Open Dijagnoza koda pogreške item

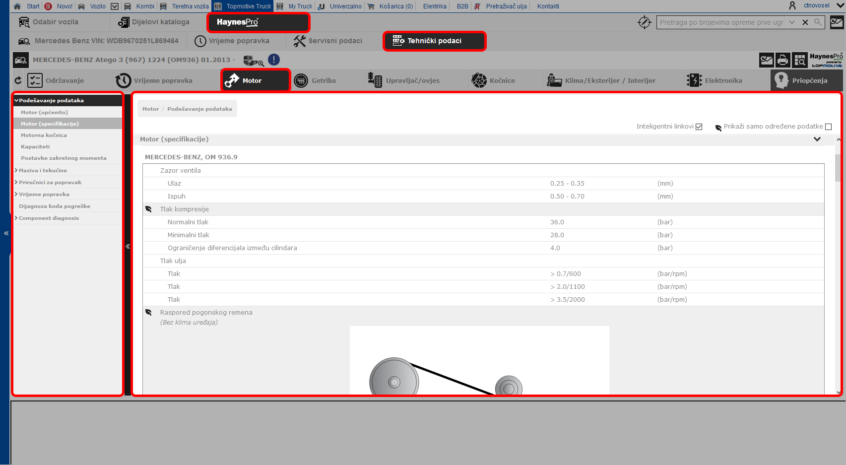coord(54,206)
